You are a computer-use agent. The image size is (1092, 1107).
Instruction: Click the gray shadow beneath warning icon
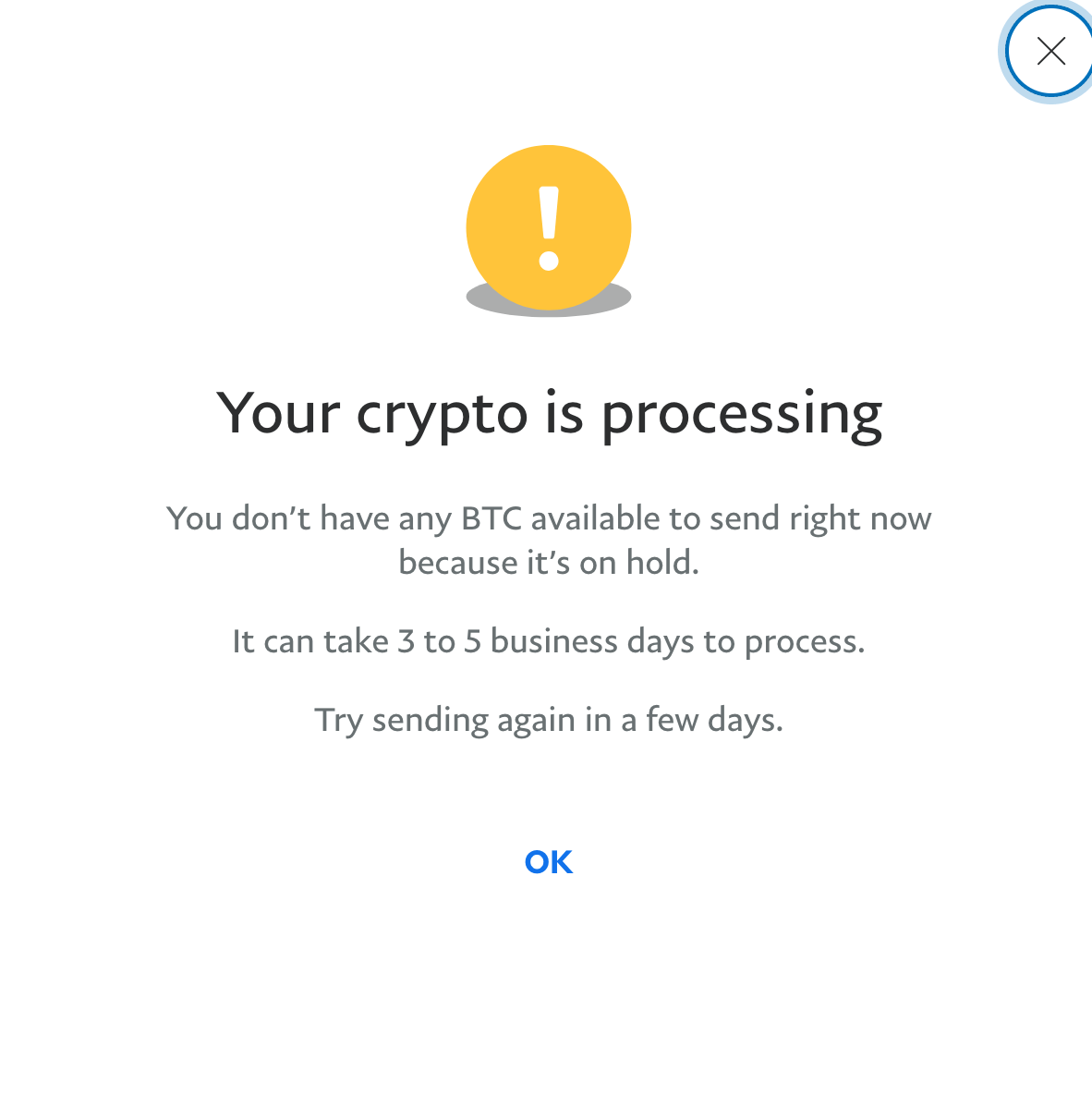click(x=549, y=302)
